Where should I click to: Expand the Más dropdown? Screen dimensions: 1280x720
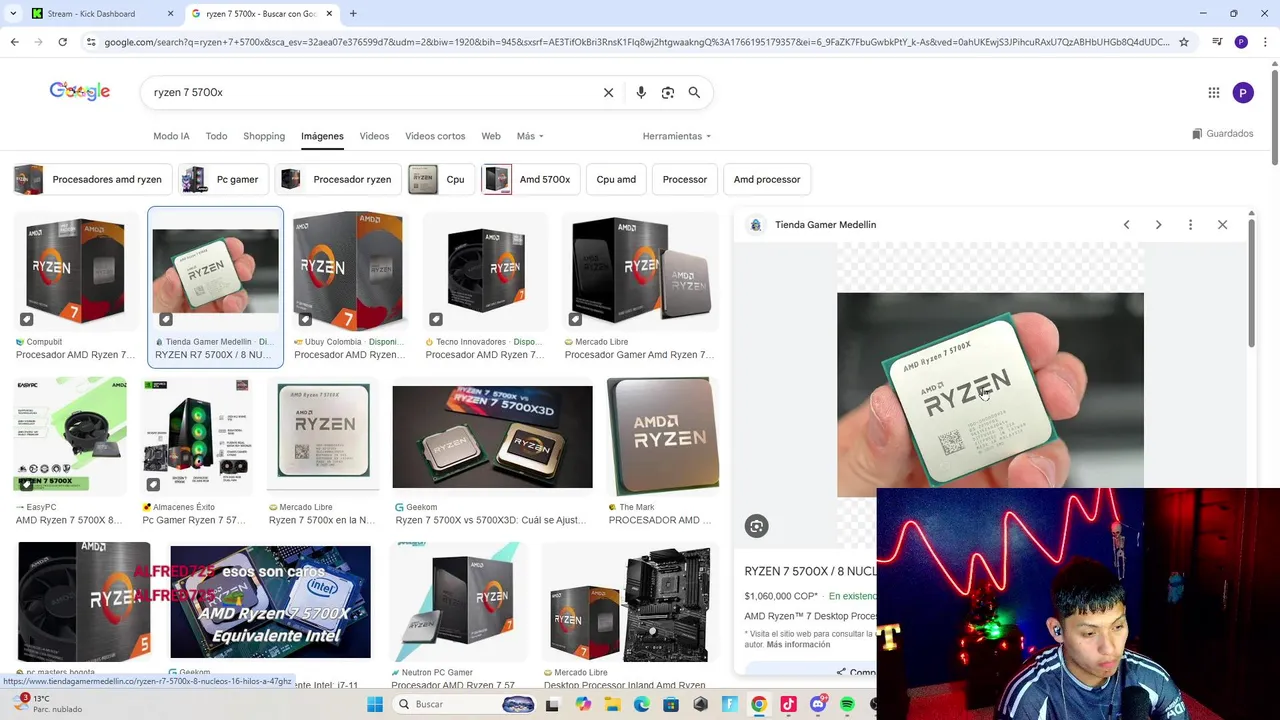(x=530, y=136)
